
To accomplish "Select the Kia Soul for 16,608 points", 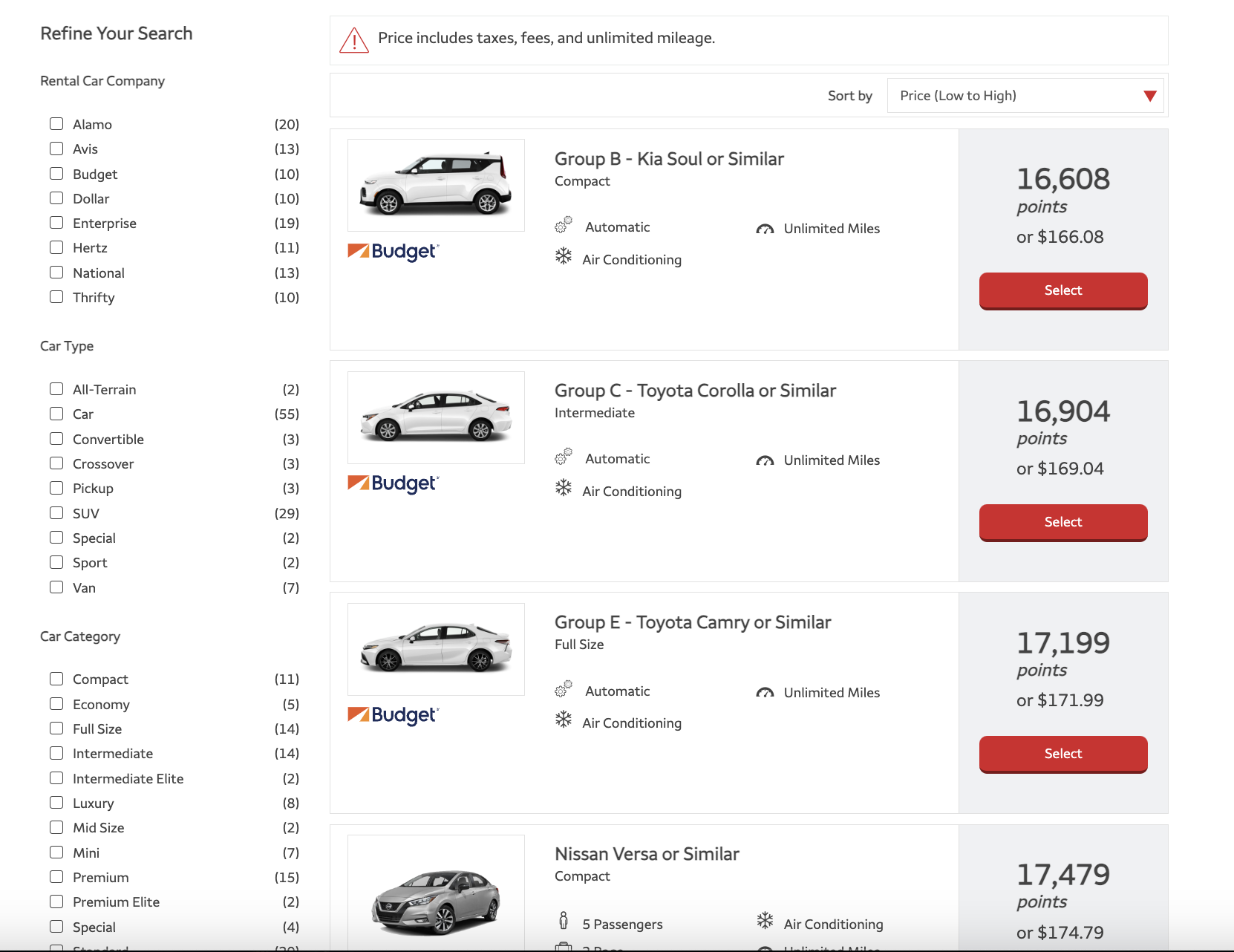I will pyautogui.click(x=1063, y=290).
